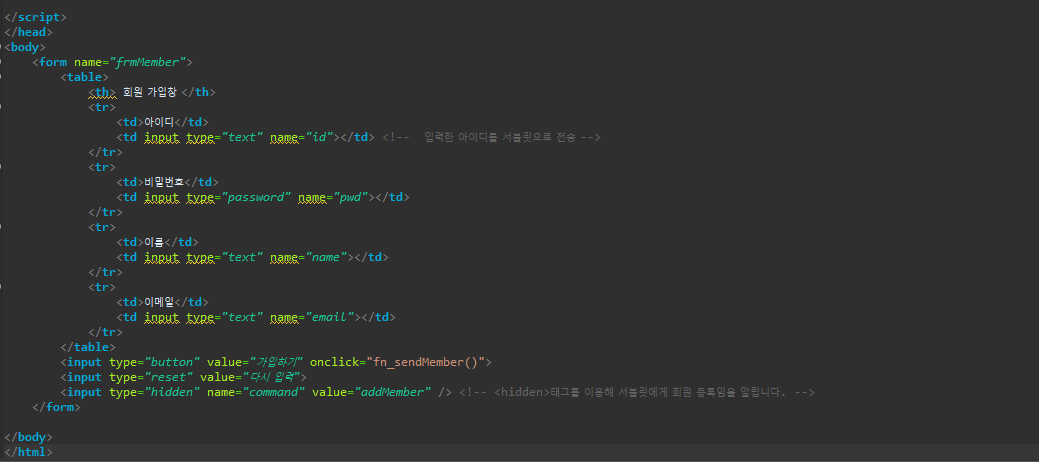Screen dimensions: 1039x462
Task: Click the closing </script> tag
Action: tap(35, 17)
